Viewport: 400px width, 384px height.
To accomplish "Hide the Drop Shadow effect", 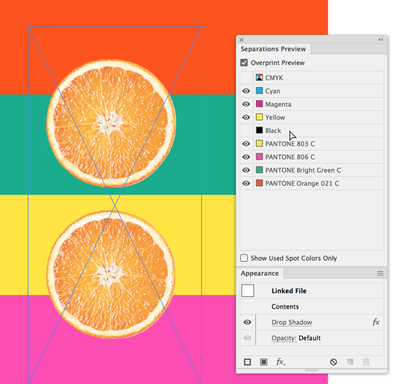I will (247, 322).
